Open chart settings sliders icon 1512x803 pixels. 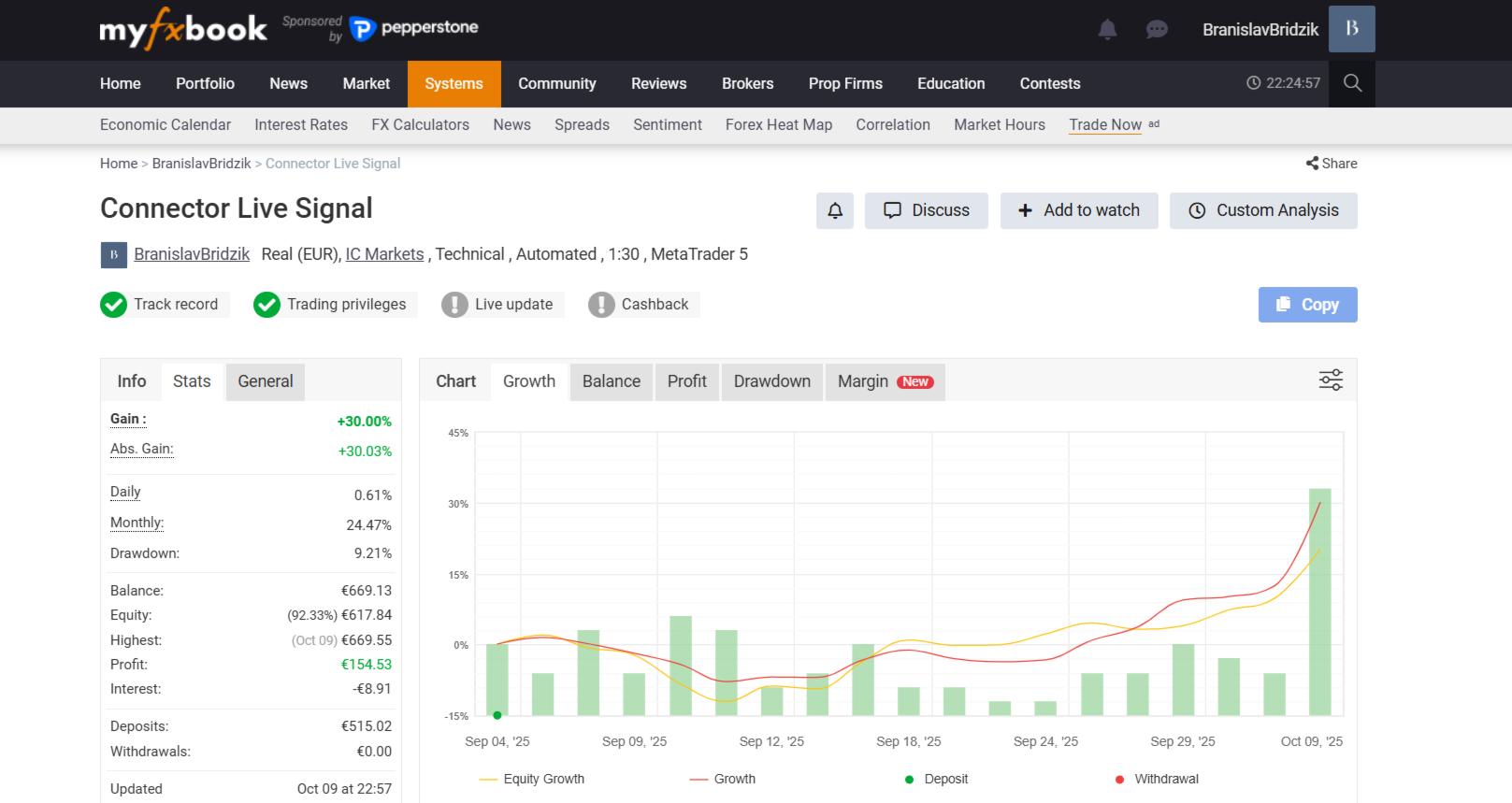(1331, 380)
